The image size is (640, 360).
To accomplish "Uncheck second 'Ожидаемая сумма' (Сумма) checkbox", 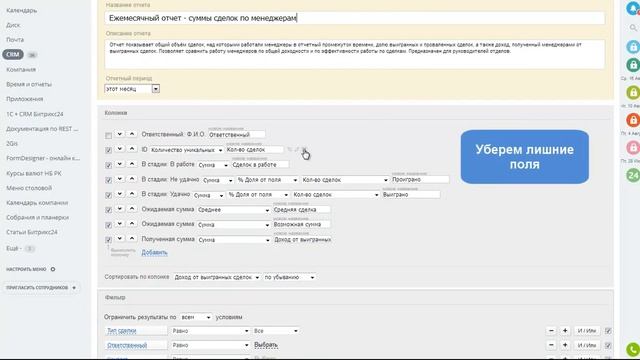I will (x=108, y=225).
